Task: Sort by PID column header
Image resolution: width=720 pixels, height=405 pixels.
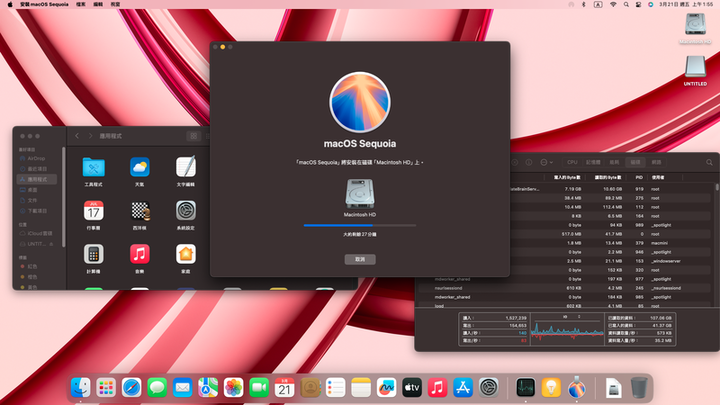Action: 639,177
